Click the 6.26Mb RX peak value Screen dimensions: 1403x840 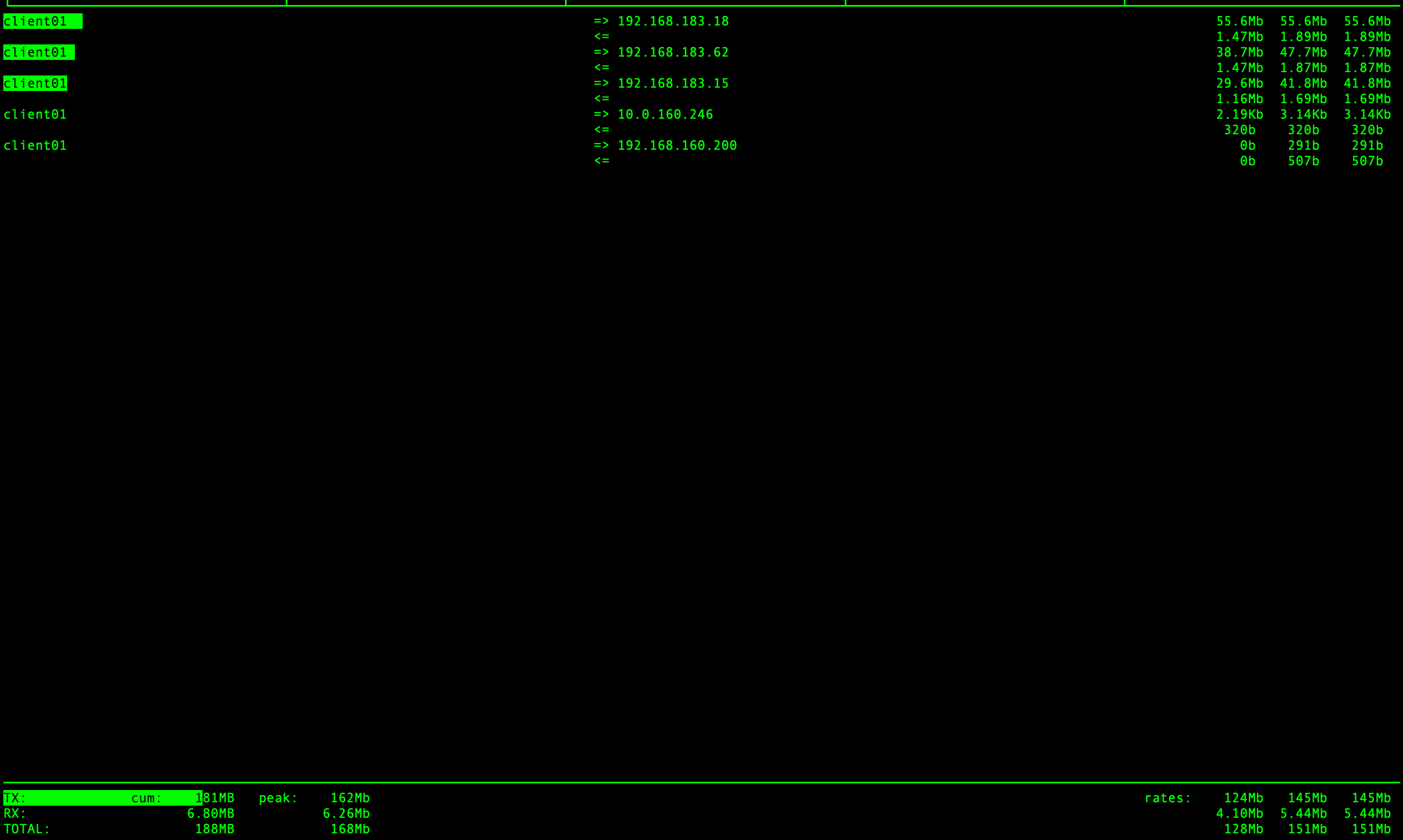pyautogui.click(x=346, y=813)
